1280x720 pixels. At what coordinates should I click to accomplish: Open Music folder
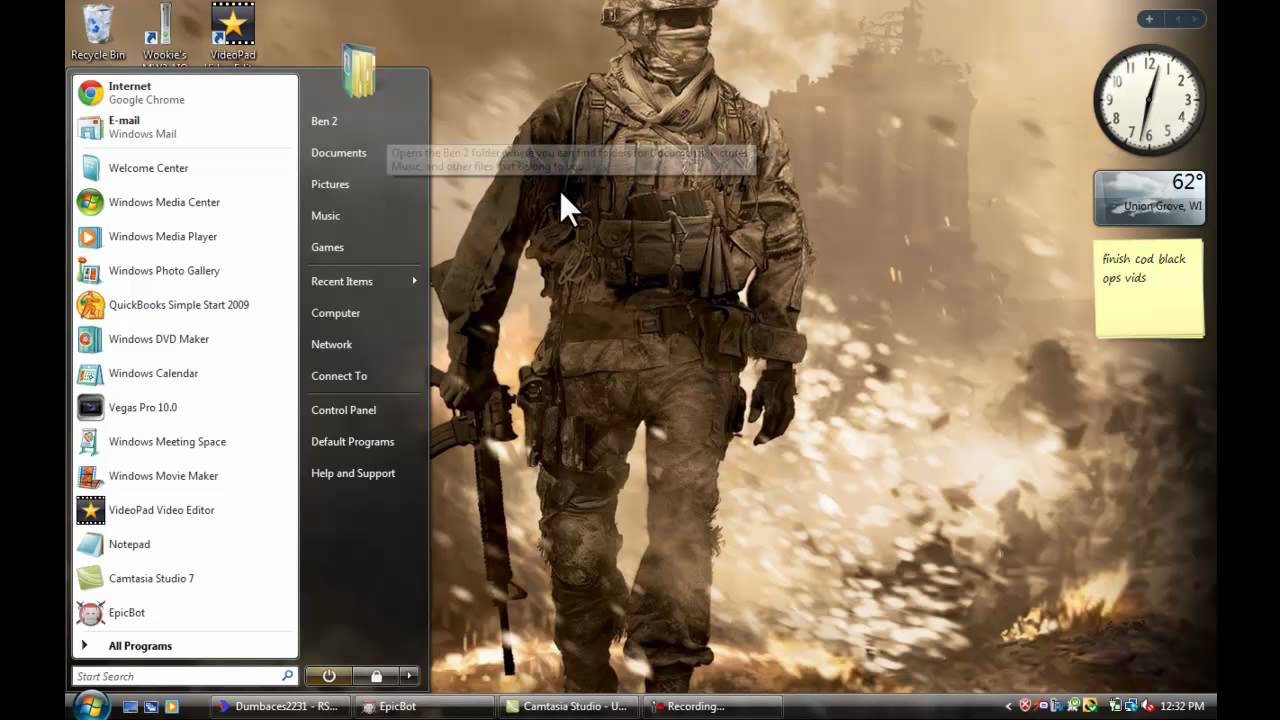pyautogui.click(x=364, y=216)
